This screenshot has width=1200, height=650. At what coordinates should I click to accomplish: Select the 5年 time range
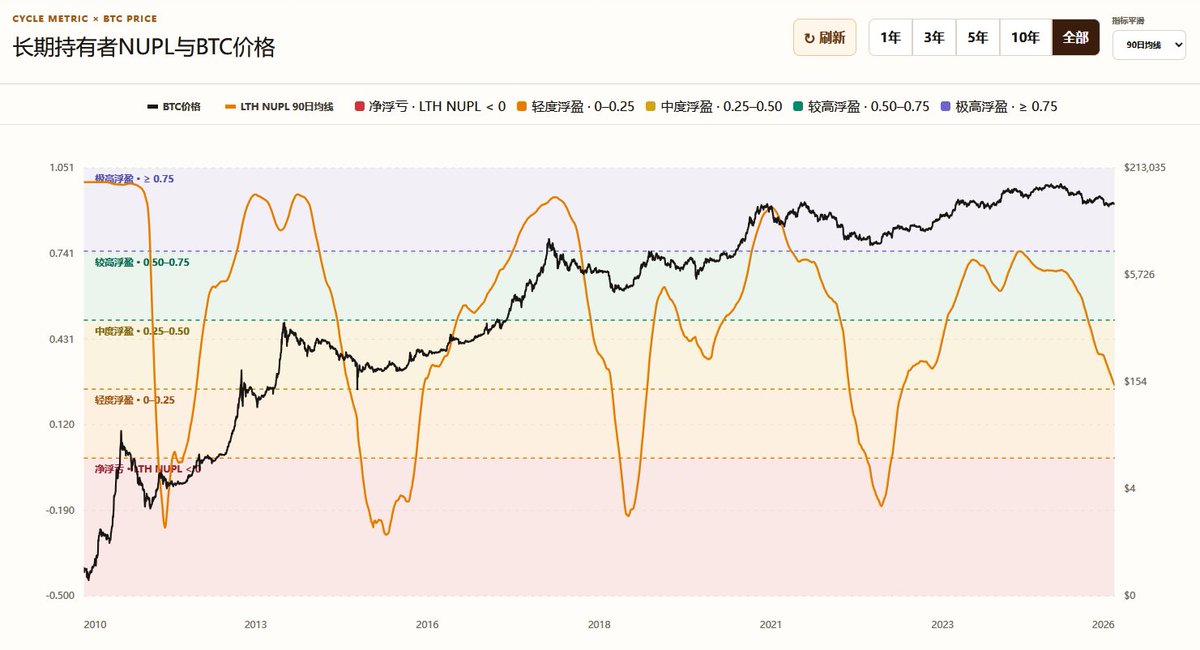coord(978,38)
